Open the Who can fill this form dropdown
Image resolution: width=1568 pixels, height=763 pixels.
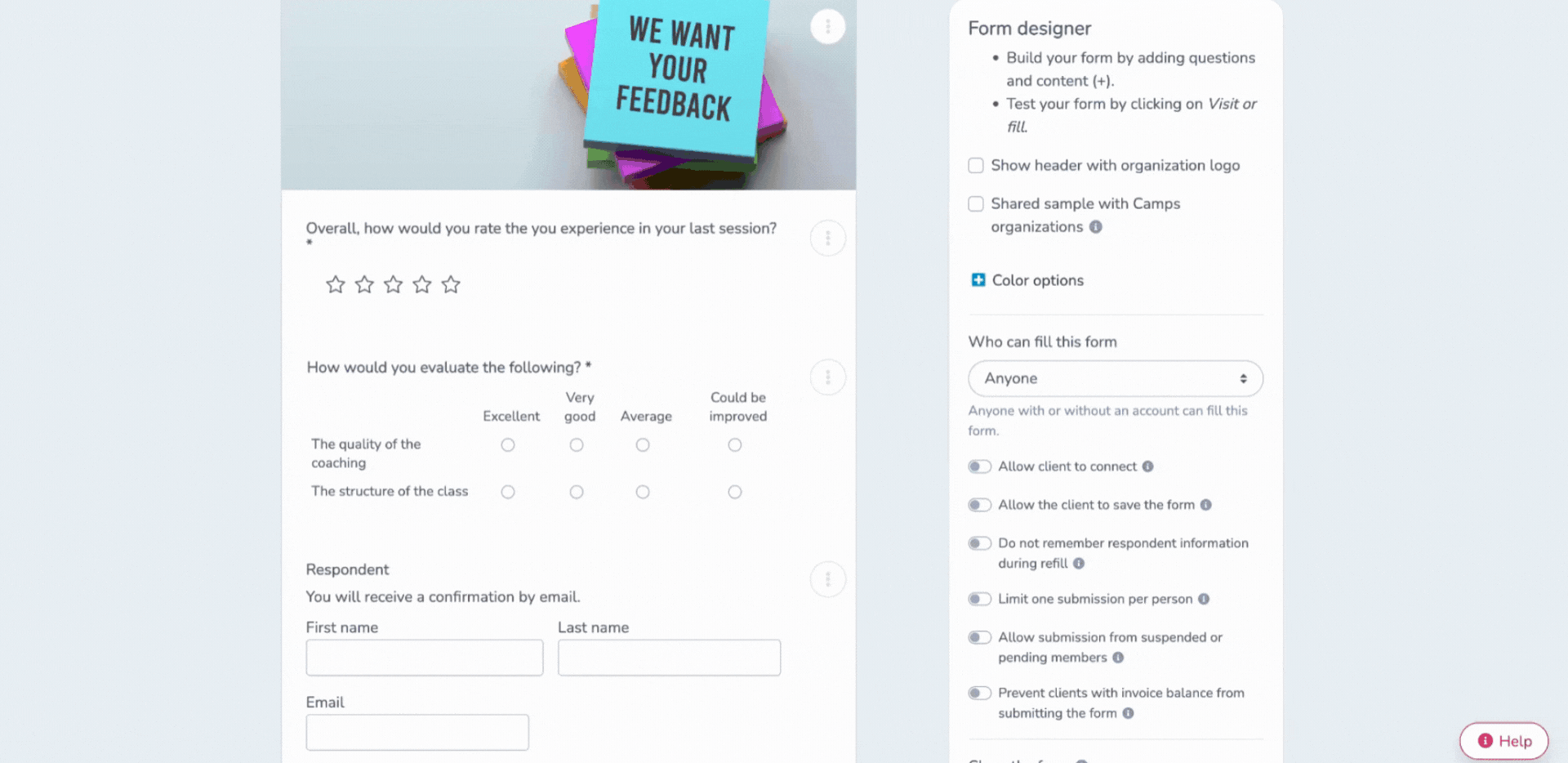tap(1115, 378)
